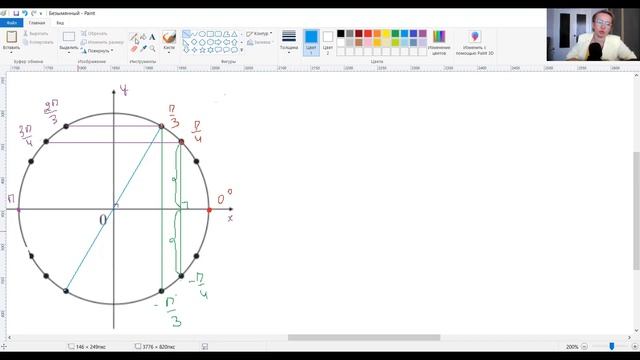
Task: Open the Outline (Контур) dropdown
Action: [259, 34]
